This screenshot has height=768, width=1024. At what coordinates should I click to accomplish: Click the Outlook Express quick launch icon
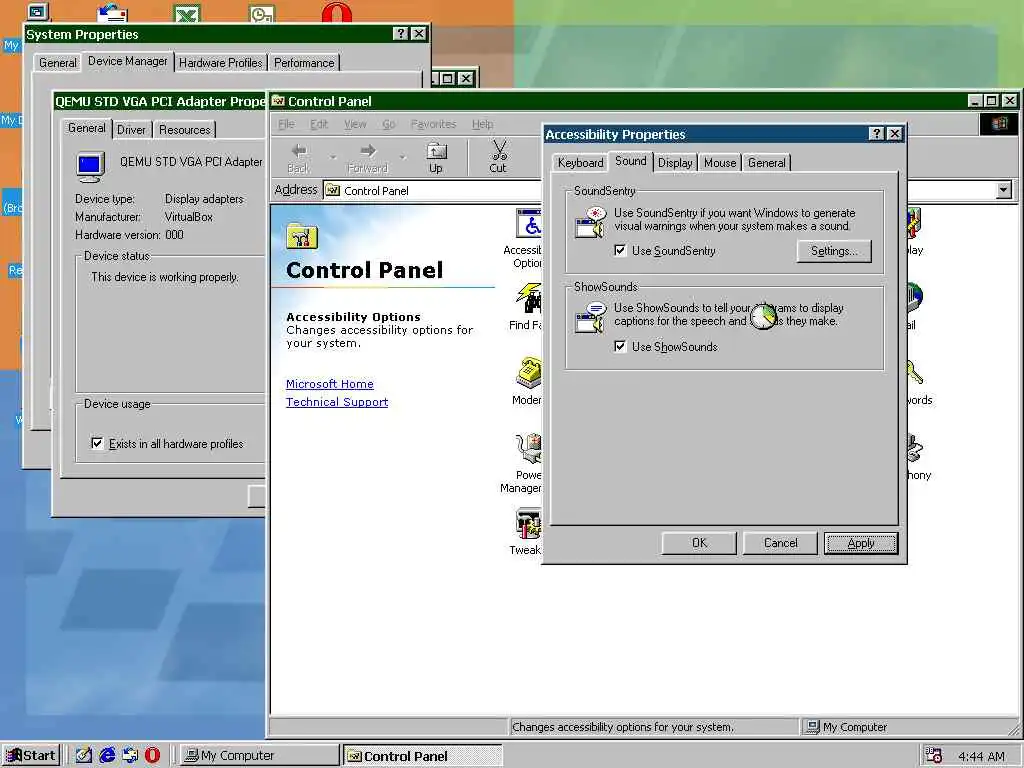click(130, 755)
